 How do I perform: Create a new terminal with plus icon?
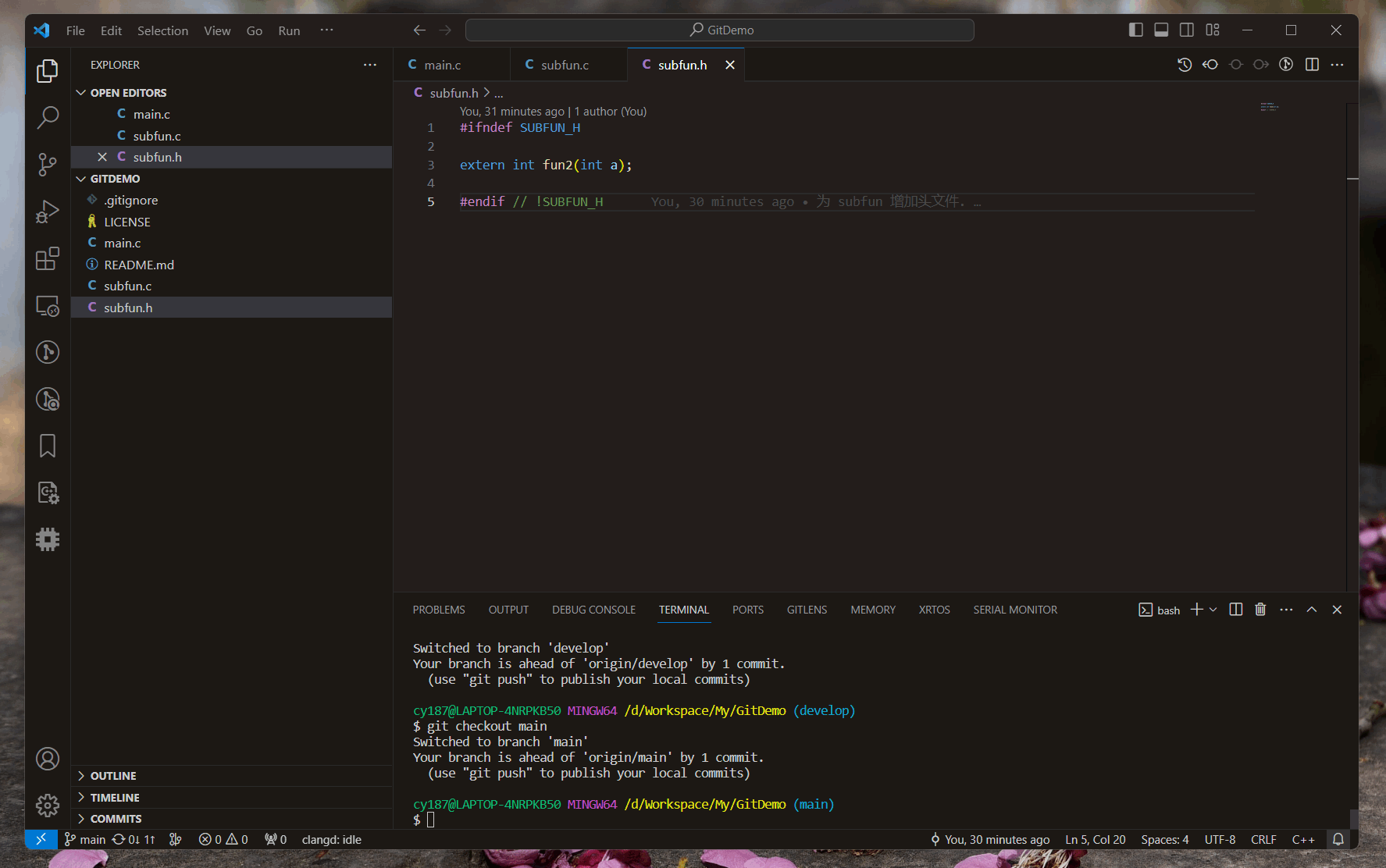click(1196, 610)
